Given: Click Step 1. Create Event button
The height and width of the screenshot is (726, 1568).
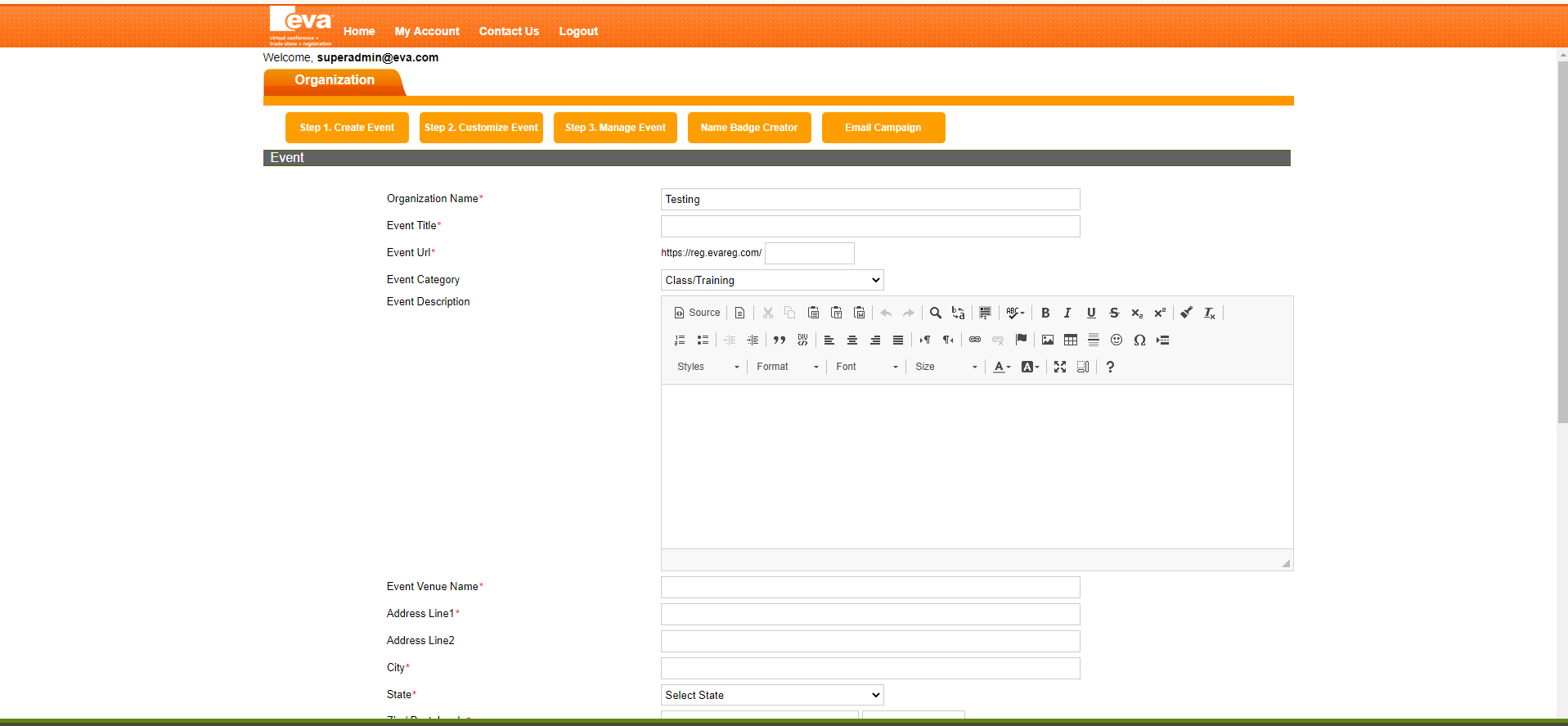Looking at the screenshot, I should click(347, 128).
